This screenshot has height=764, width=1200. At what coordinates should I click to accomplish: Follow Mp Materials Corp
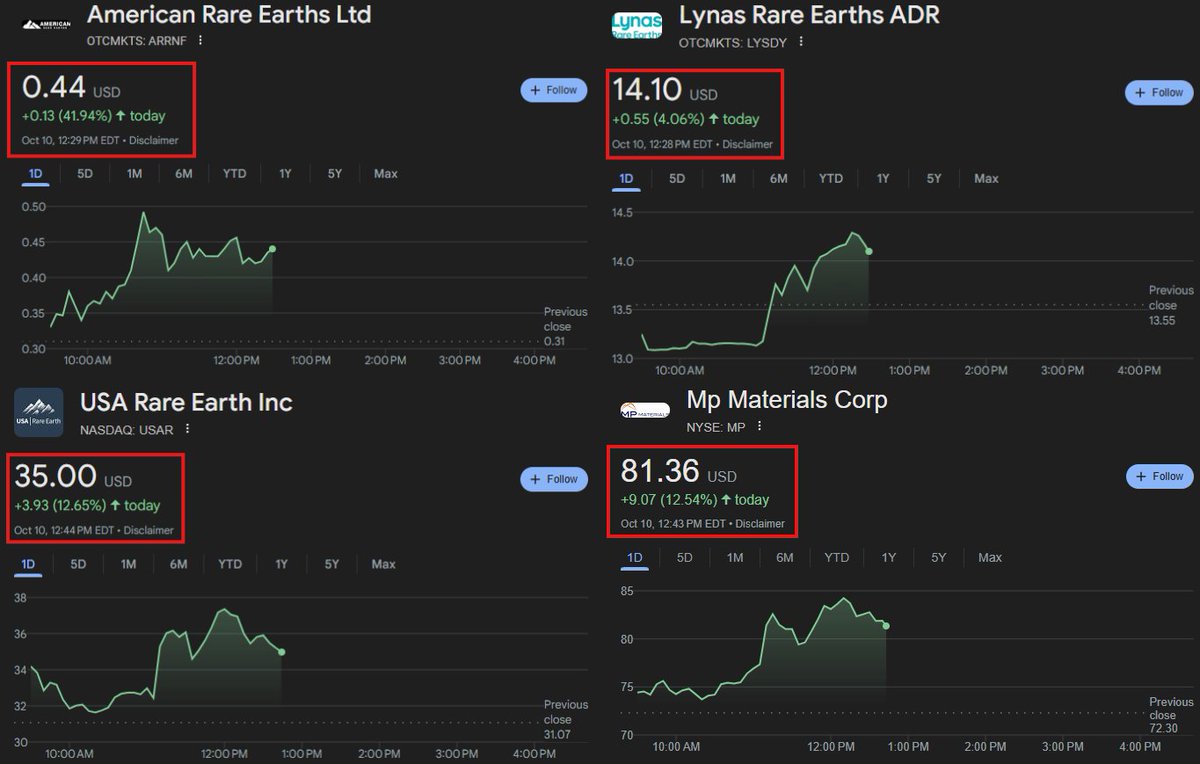[1159, 476]
